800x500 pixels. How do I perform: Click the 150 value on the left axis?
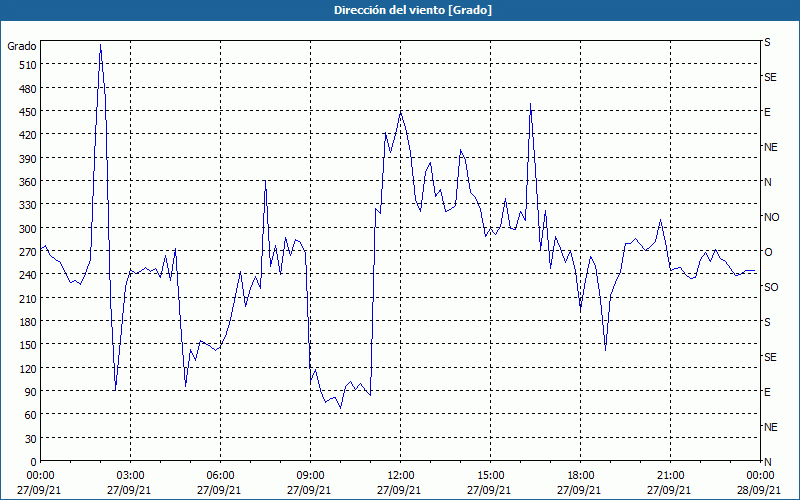click(28, 345)
